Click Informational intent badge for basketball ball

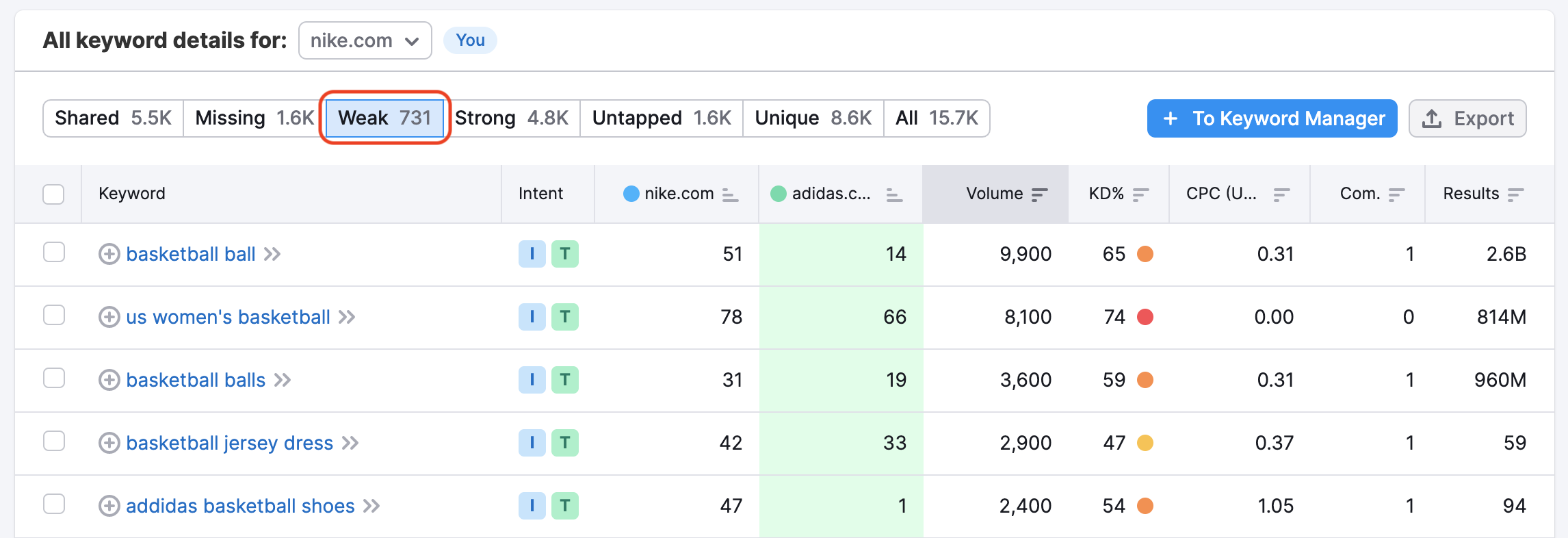[532, 254]
